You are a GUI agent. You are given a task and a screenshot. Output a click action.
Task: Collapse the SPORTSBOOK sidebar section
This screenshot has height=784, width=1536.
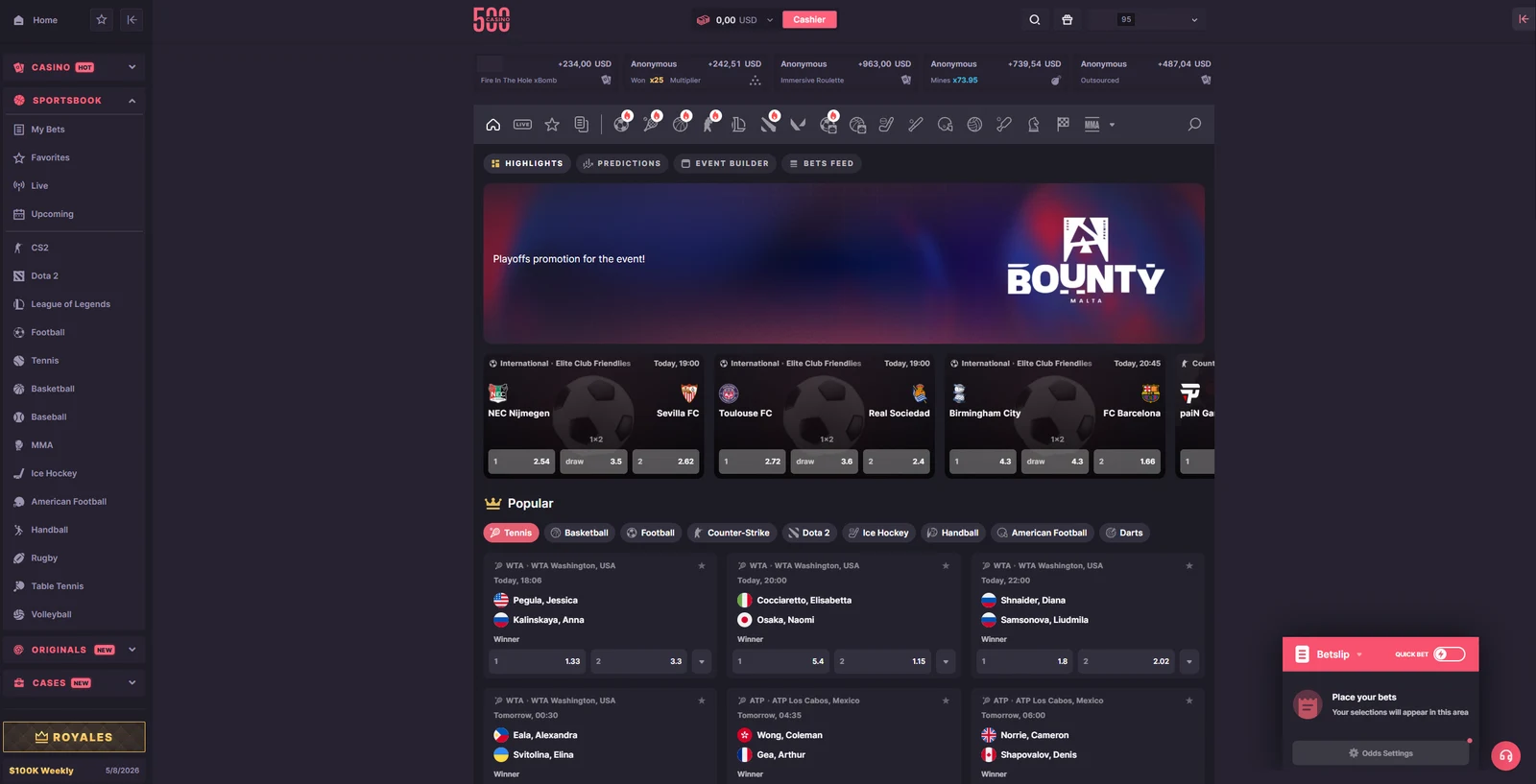tap(74, 100)
